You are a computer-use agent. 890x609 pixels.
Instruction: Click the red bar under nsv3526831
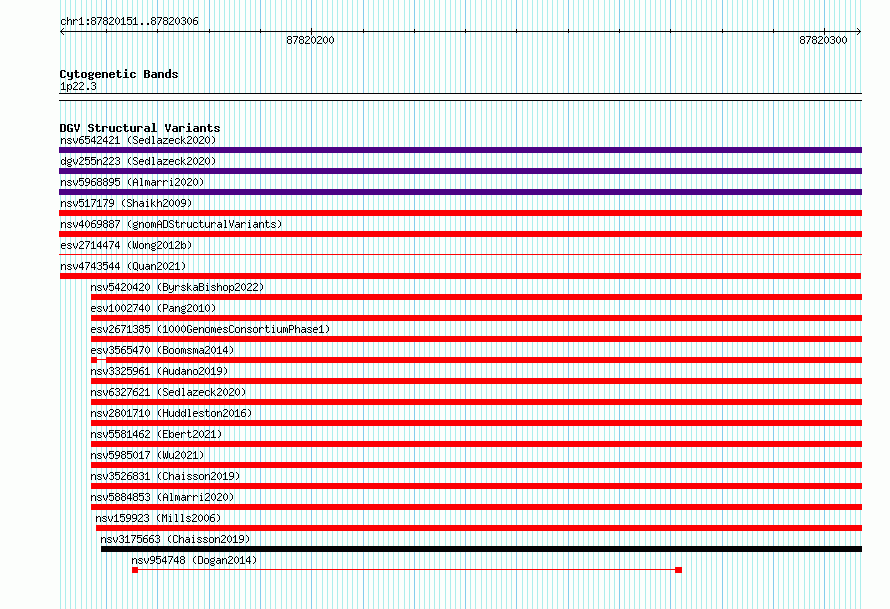click(476, 486)
